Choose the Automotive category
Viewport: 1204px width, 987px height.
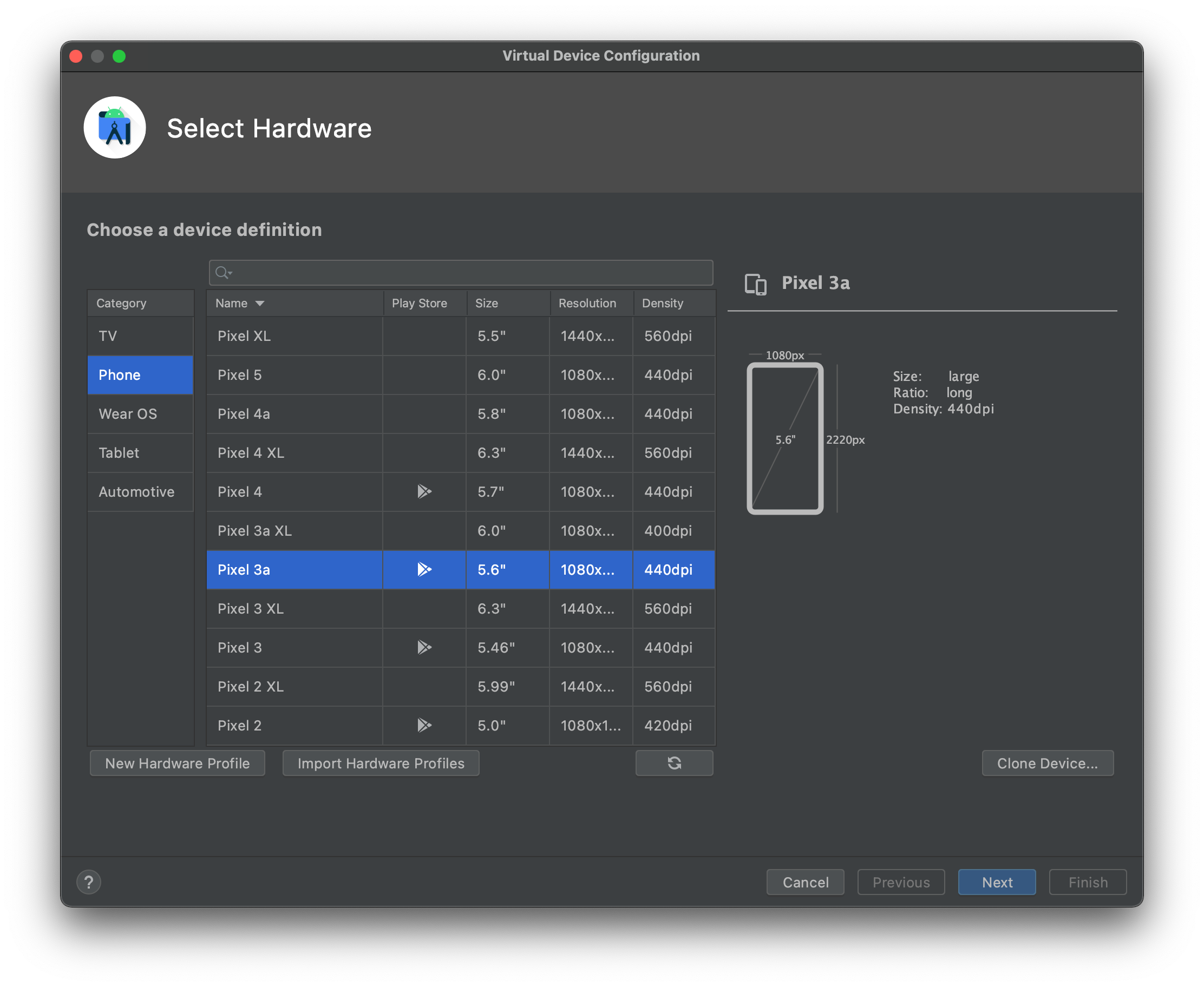(136, 492)
